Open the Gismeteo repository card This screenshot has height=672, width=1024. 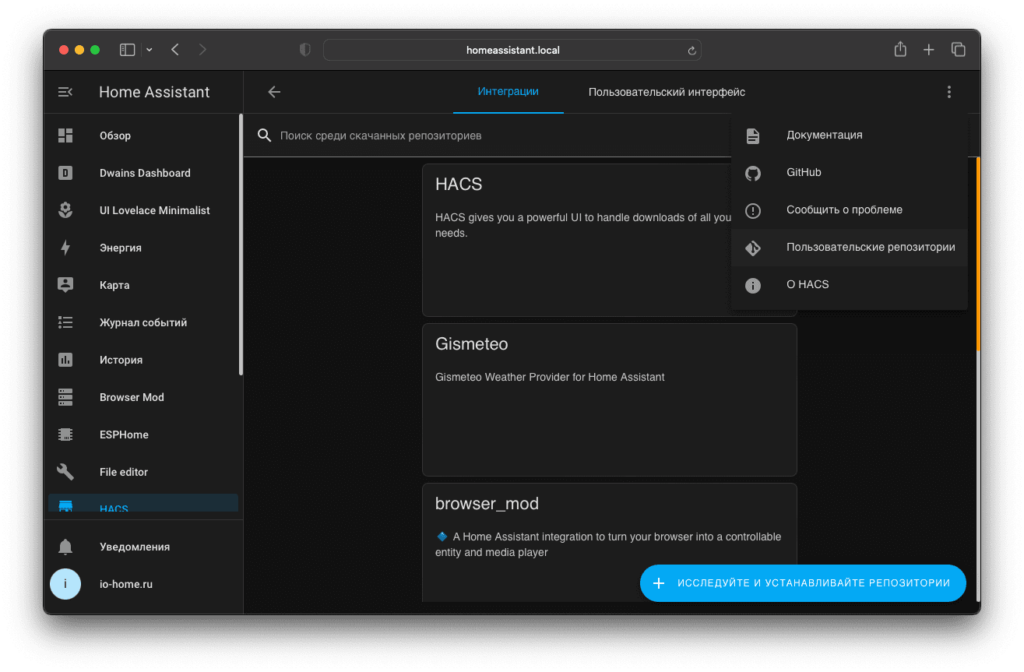click(609, 400)
